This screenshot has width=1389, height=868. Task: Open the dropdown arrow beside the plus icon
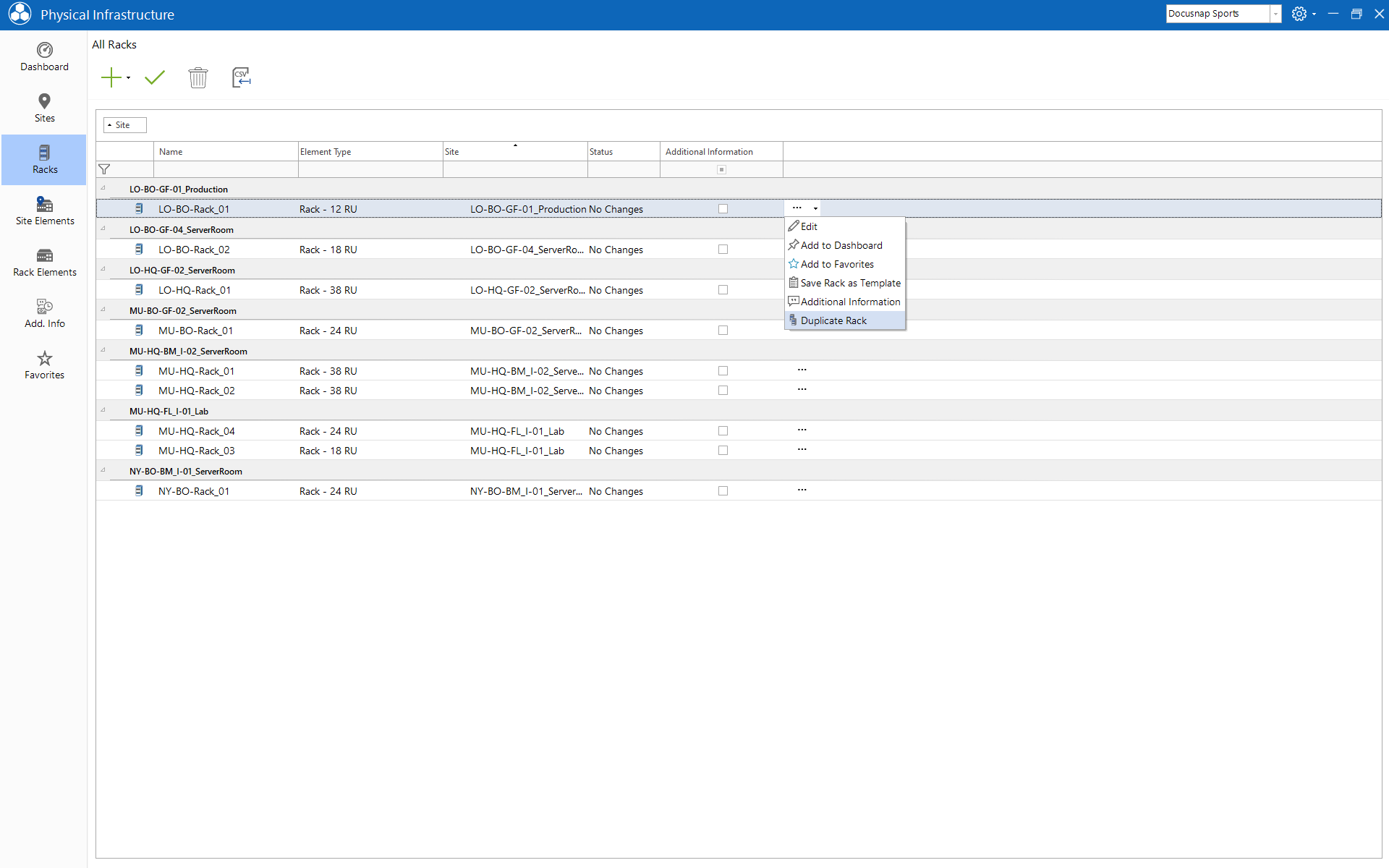128,78
